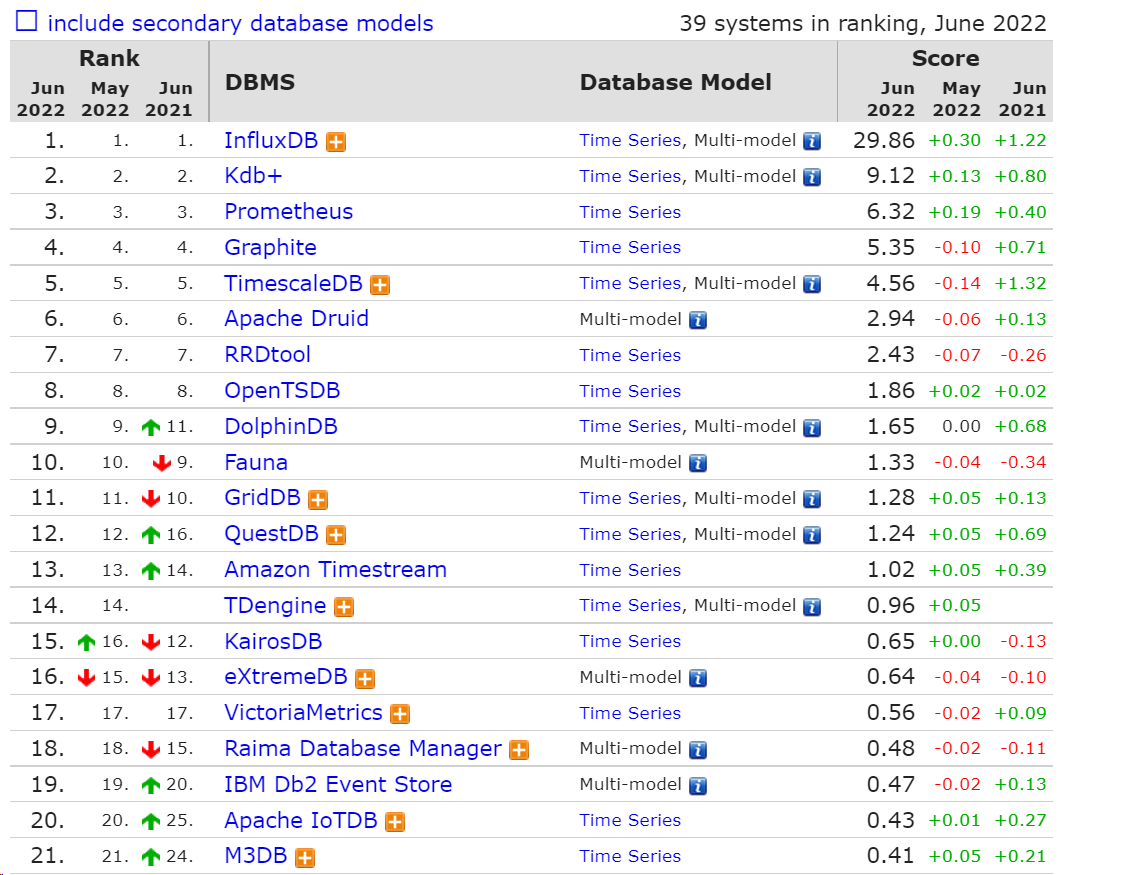
Task: Click the orange plus icon beside VictoriaMetrics
Action: (x=400, y=714)
